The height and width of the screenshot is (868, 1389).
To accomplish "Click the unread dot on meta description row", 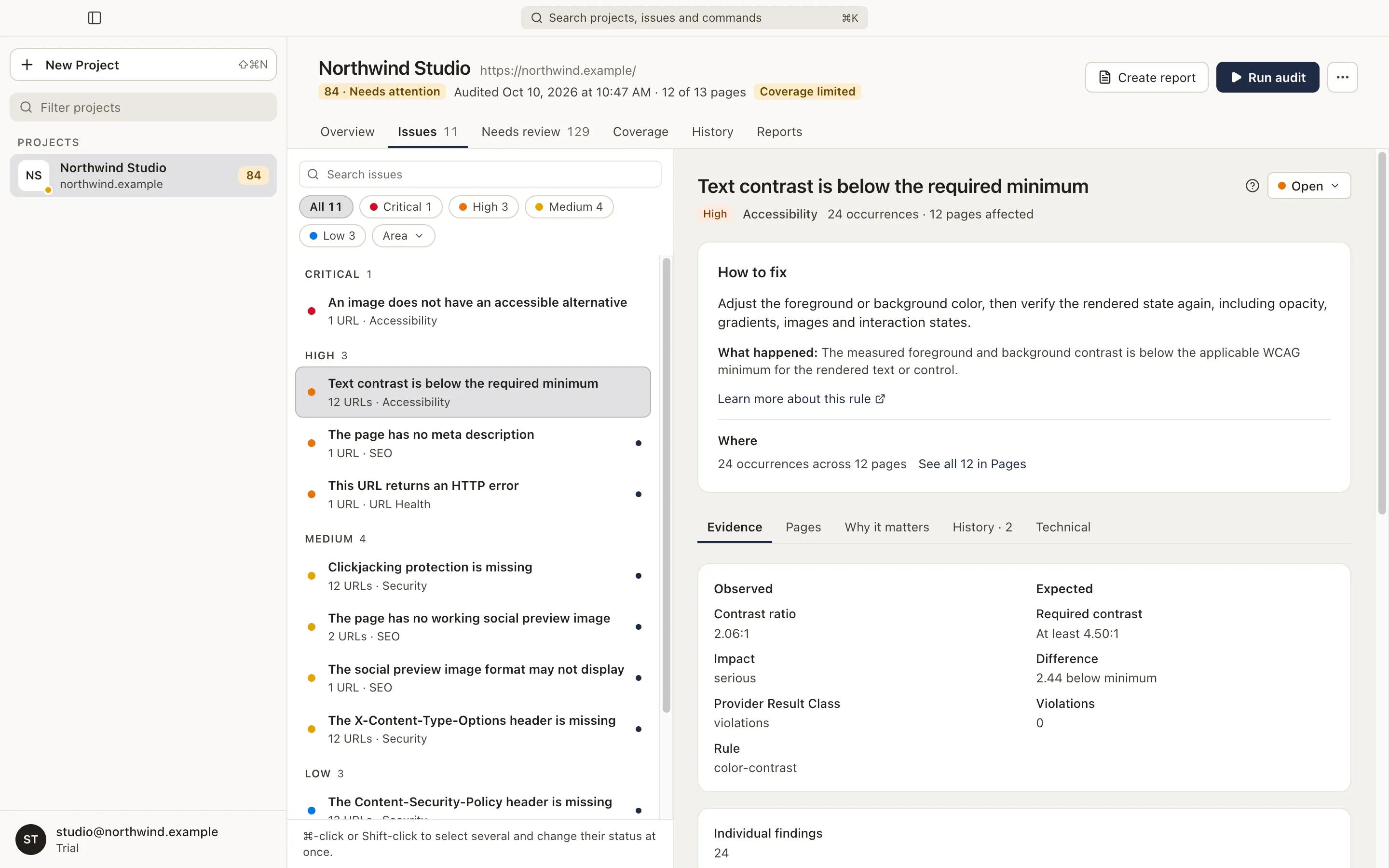I will pyautogui.click(x=638, y=443).
